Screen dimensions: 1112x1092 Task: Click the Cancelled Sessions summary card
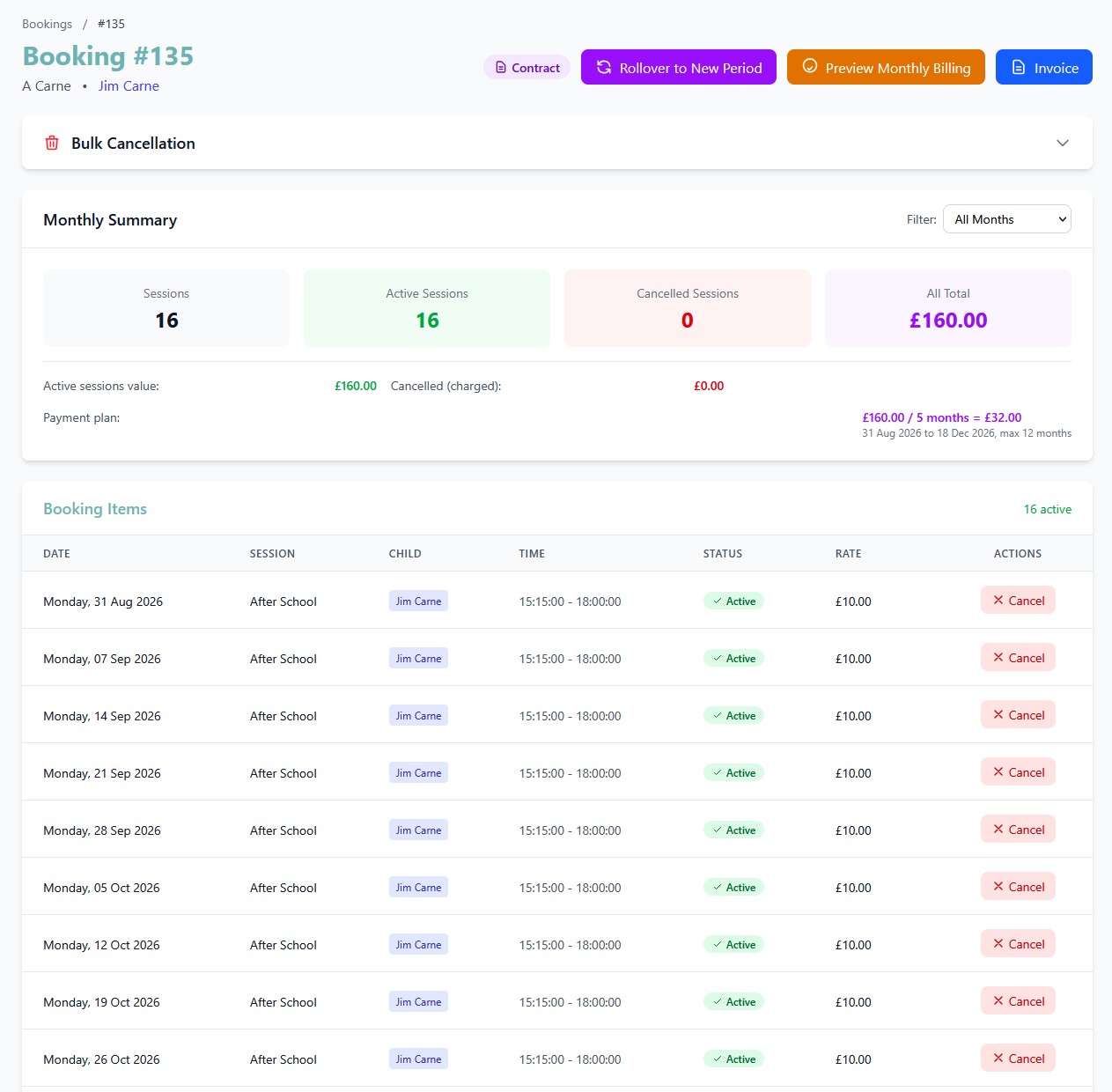(x=688, y=308)
